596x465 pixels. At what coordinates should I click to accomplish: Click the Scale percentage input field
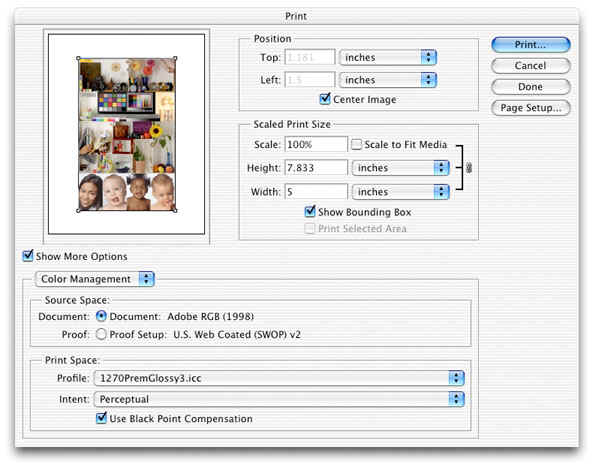(316, 144)
